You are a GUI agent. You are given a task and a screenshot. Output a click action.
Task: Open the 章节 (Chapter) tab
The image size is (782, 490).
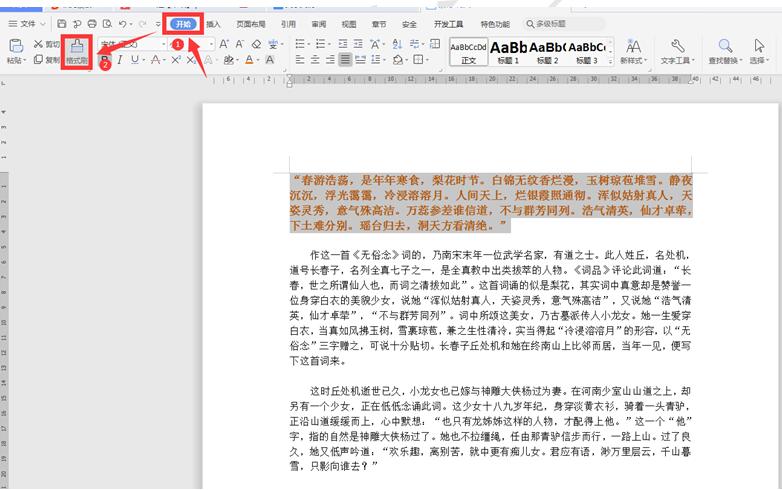pyautogui.click(x=379, y=24)
